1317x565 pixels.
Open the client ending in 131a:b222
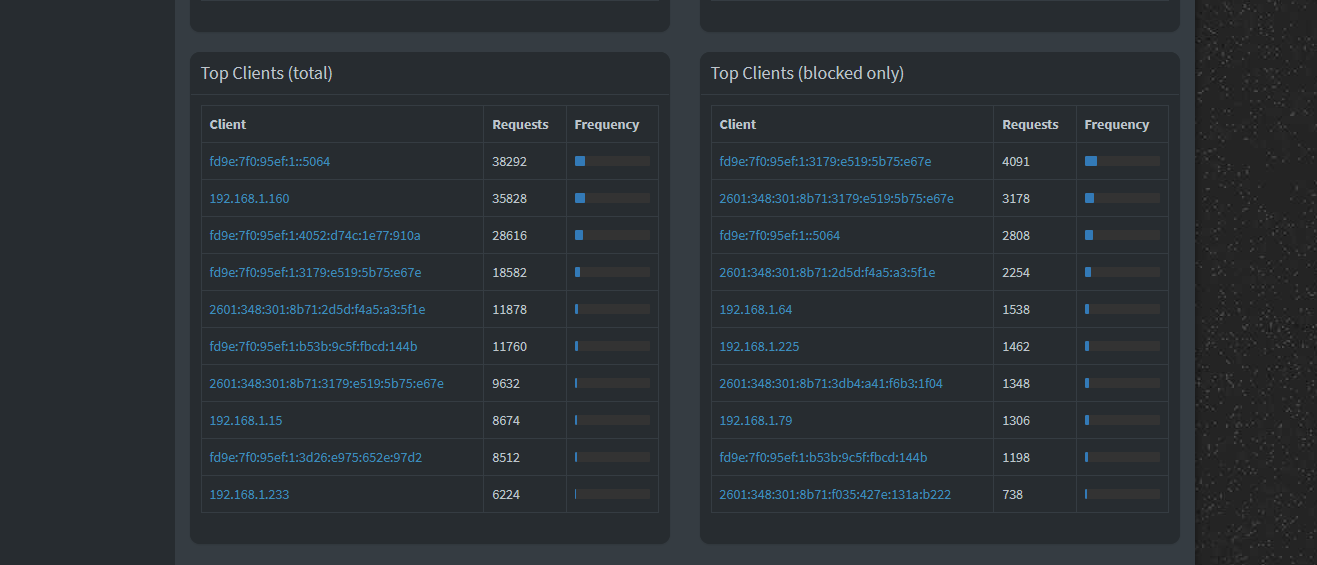(834, 495)
